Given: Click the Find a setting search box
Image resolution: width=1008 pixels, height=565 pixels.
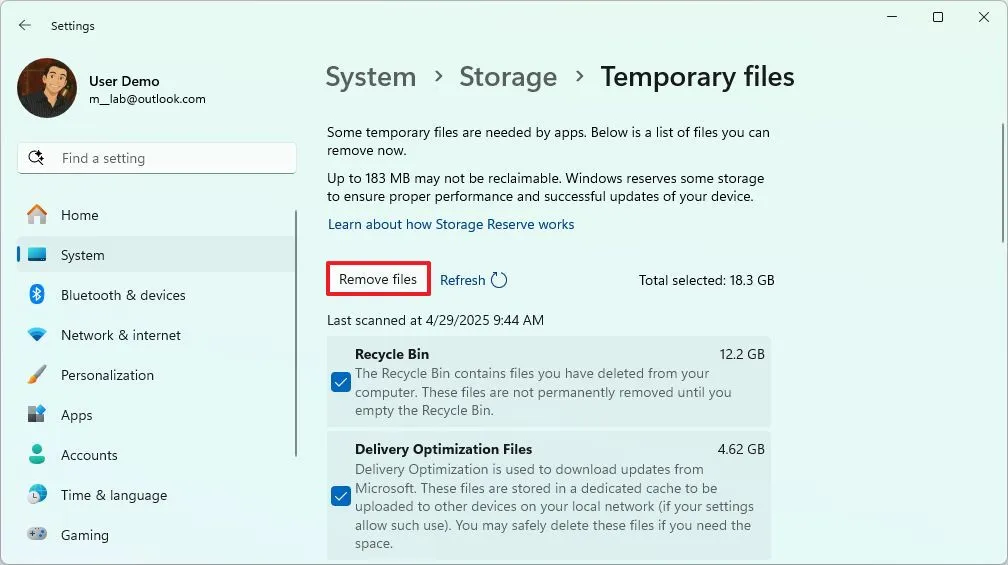Looking at the screenshot, I should coord(157,158).
